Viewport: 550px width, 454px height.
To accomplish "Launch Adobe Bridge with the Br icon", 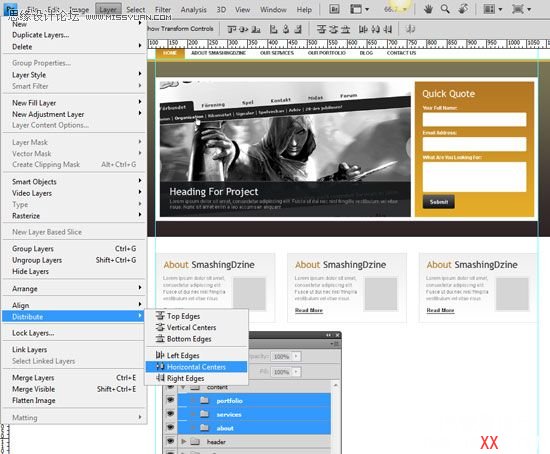I will click(334, 9).
